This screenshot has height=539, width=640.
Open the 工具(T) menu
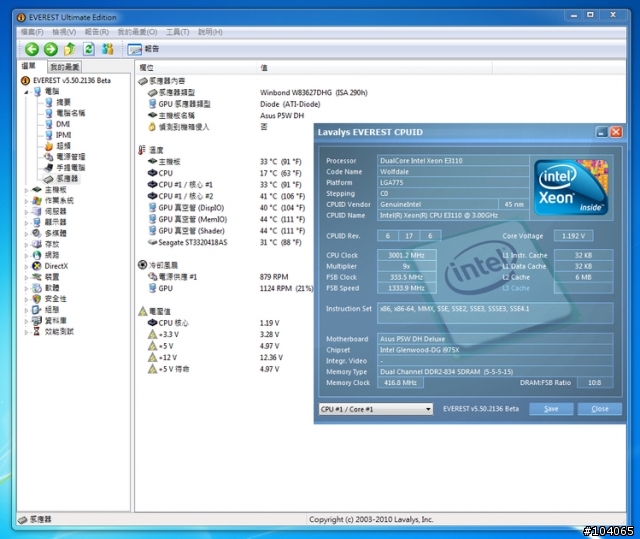point(178,32)
